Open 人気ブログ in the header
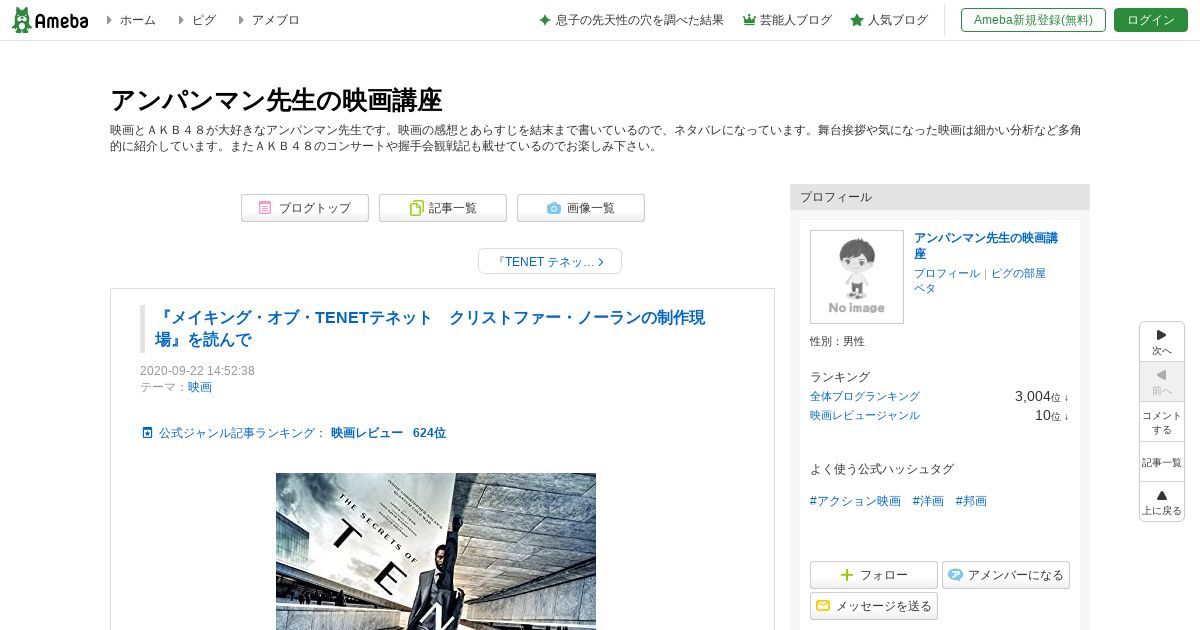Viewport: 1200px width, 630px height. [x=889, y=20]
